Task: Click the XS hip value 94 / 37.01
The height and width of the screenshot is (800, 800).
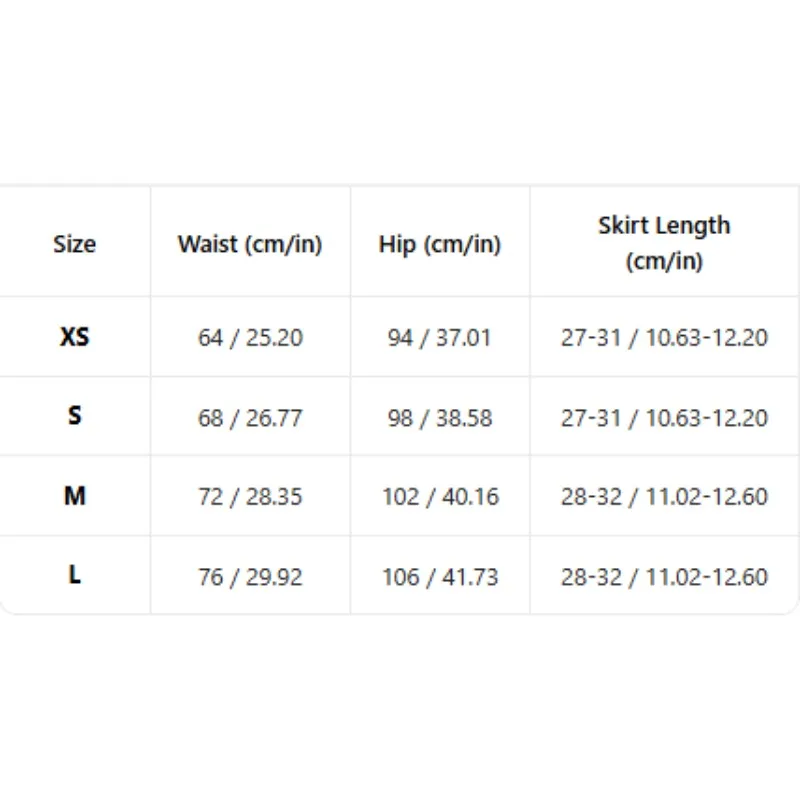Action: point(440,337)
